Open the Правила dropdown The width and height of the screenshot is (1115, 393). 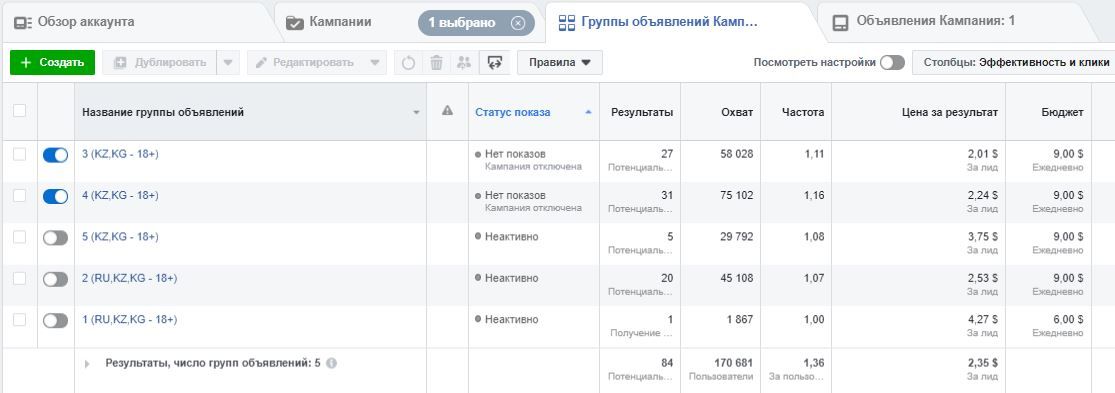pyautogui.click(x=560, y=63)
